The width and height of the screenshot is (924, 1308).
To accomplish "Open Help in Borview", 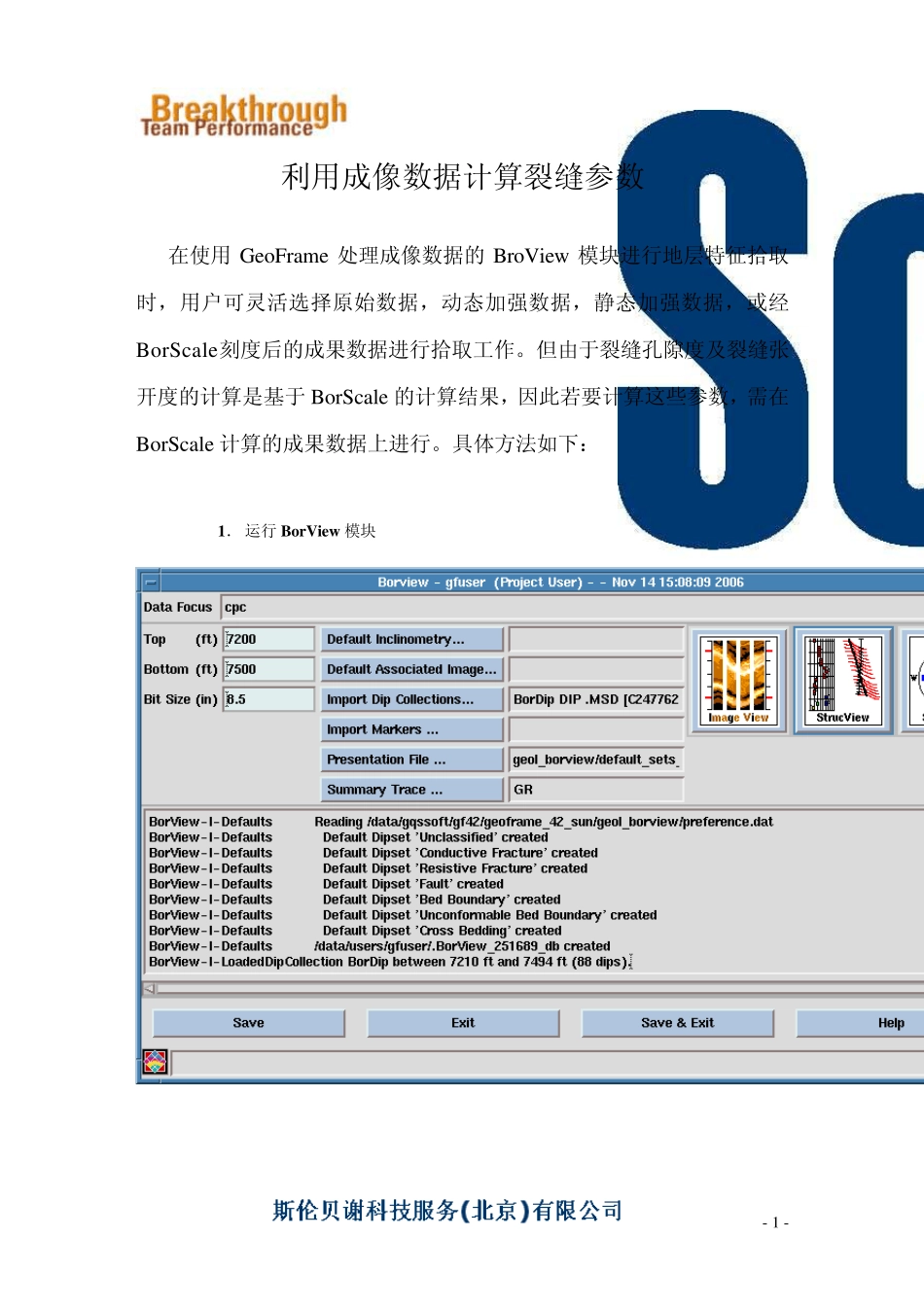I will 861,1023.
